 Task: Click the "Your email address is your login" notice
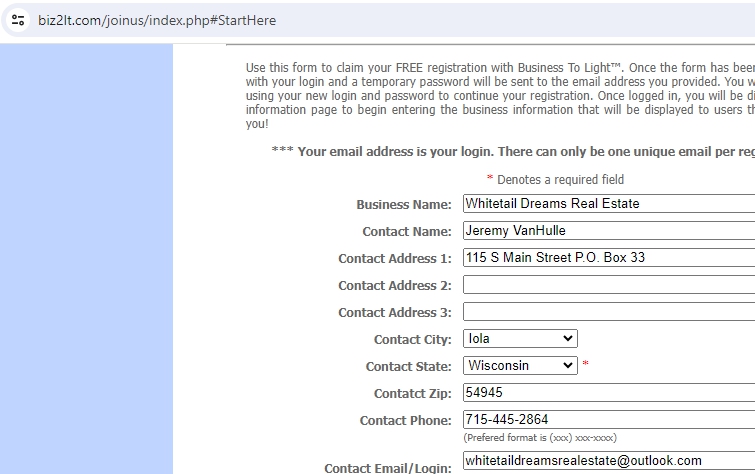[512, 152]
